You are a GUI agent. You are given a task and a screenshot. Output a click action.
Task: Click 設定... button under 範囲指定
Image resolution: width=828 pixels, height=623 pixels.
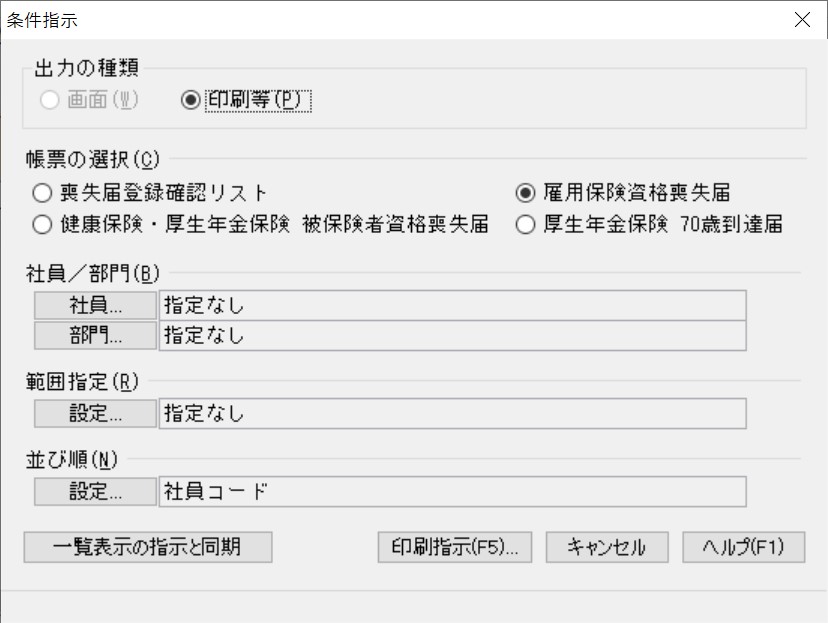click(x=96, y=413)
